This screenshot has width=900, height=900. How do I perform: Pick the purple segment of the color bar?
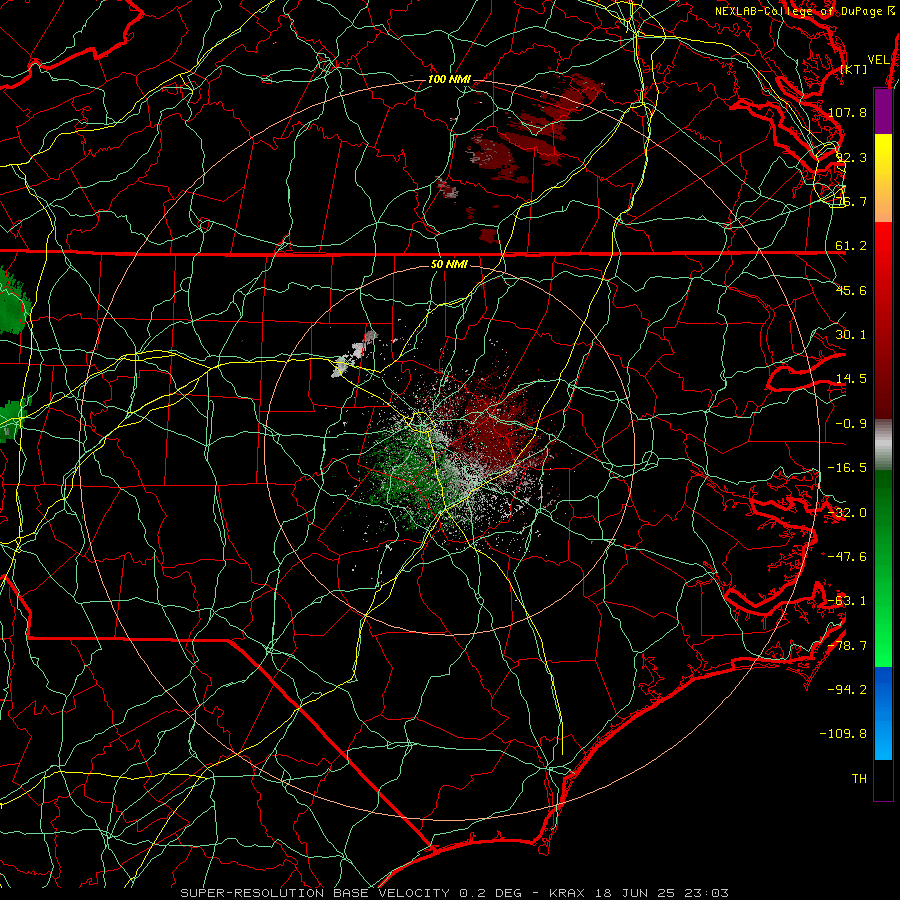pos(883,111)
